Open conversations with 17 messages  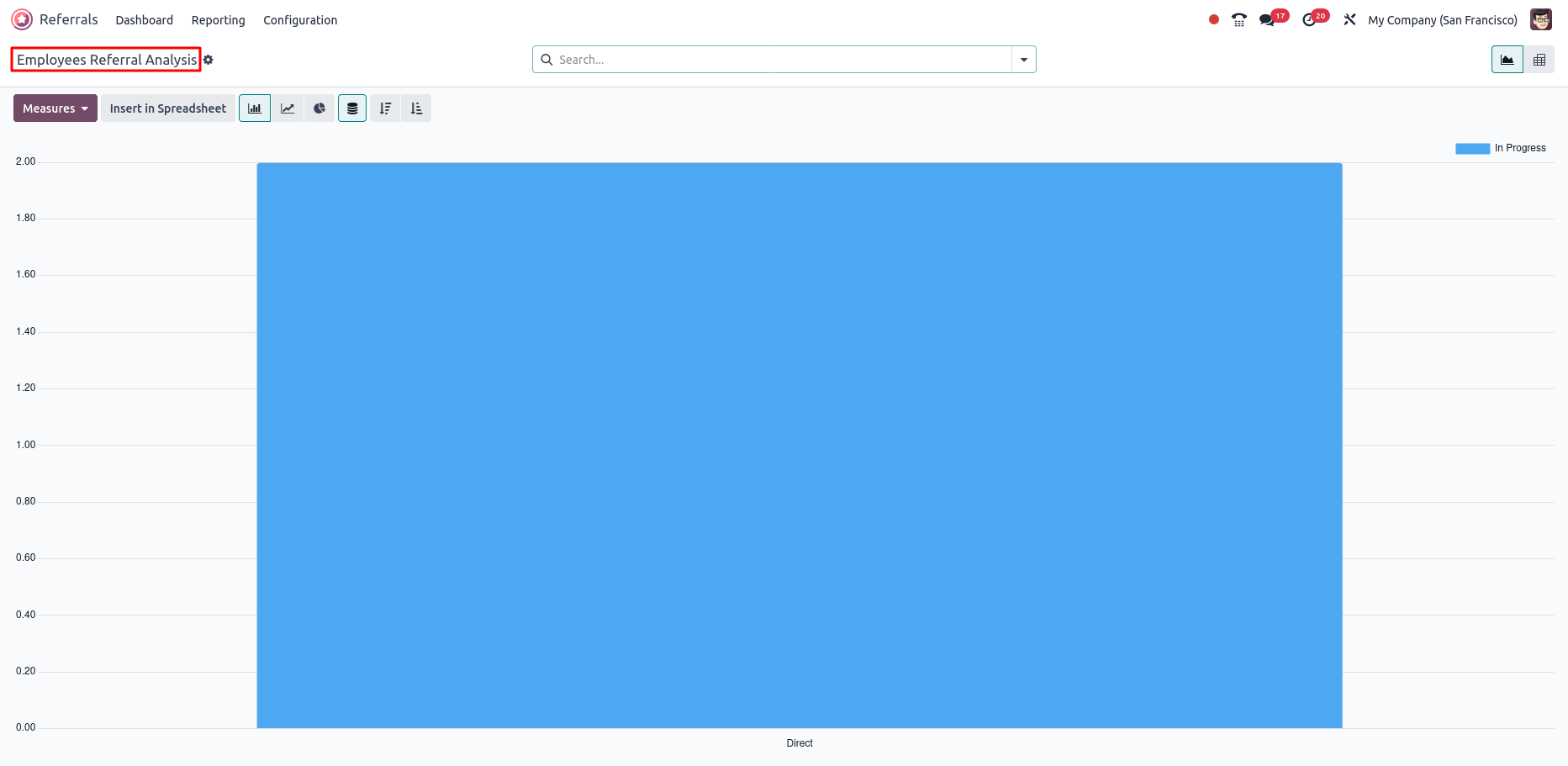click(1272, 18)
